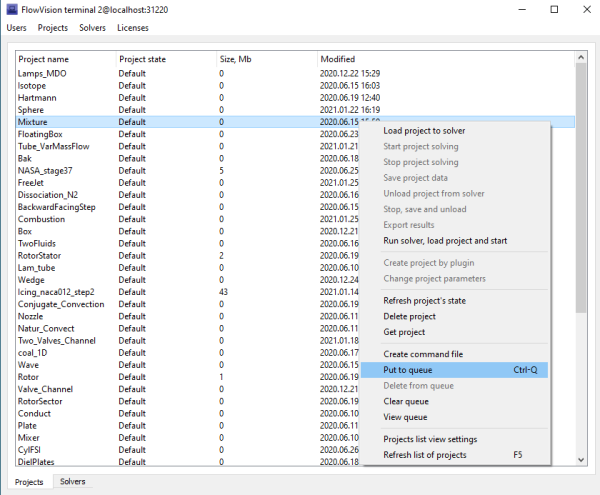
Task: Open the Solvers menu
Action: coord(92,28)
